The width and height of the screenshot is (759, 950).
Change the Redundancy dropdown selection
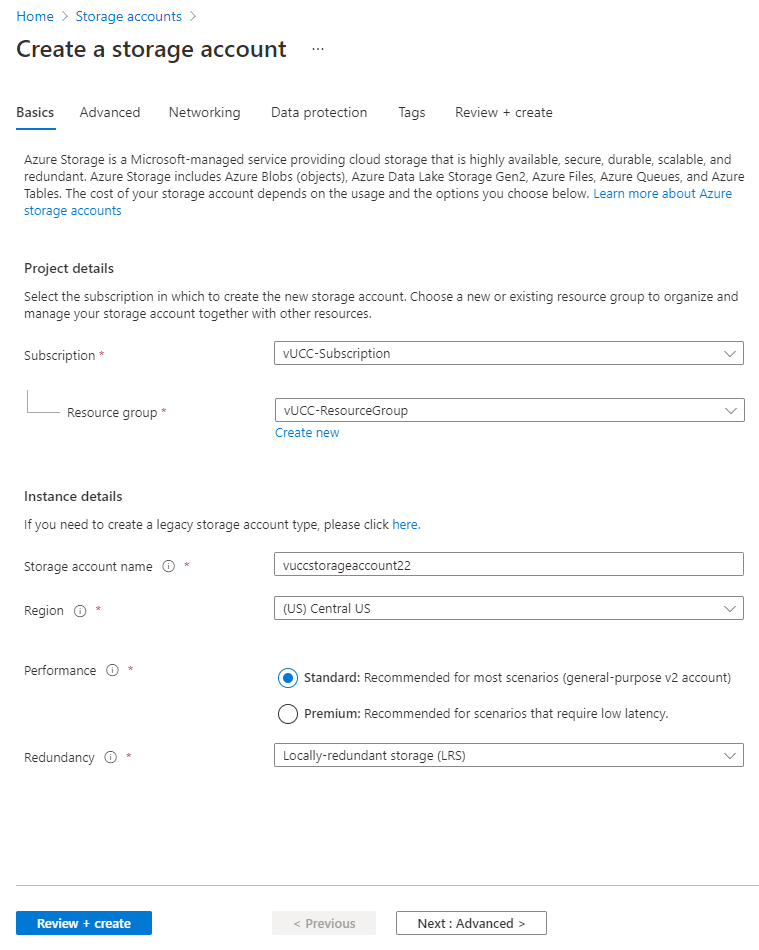508,755
